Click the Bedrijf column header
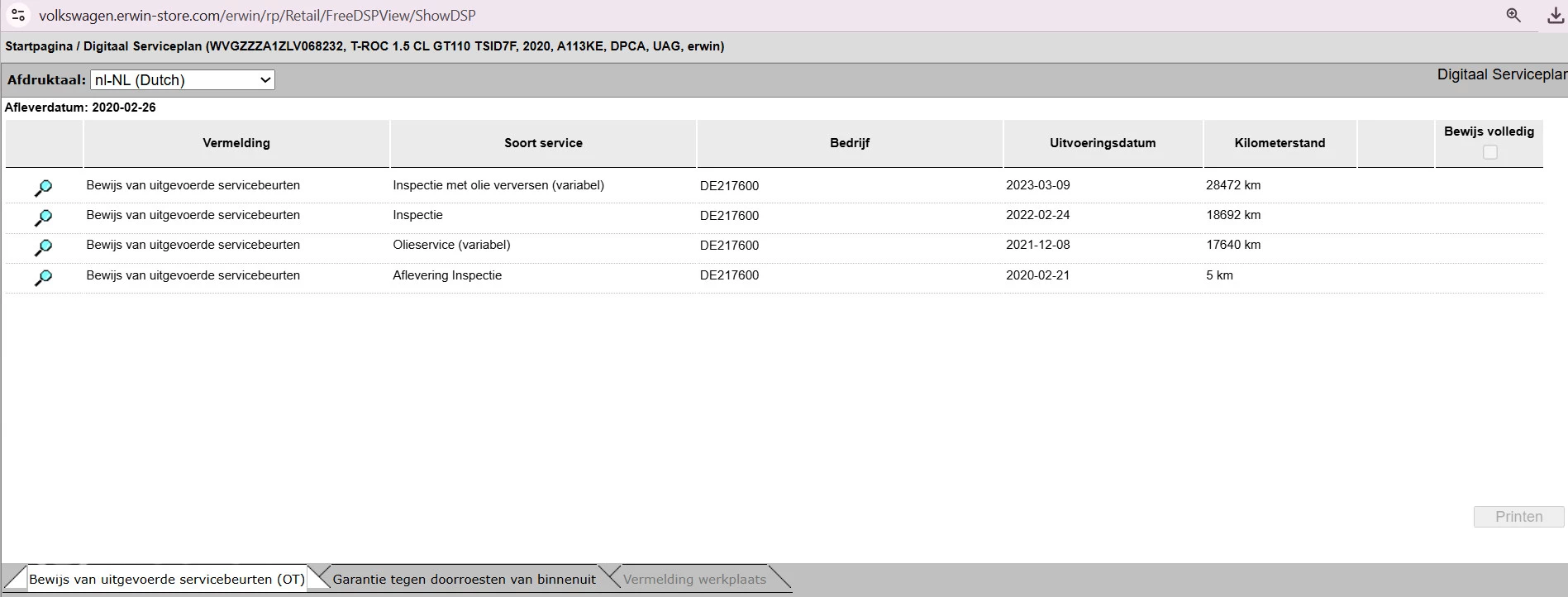The width and height of the screenshot is (1568, 597). point(850,143)
